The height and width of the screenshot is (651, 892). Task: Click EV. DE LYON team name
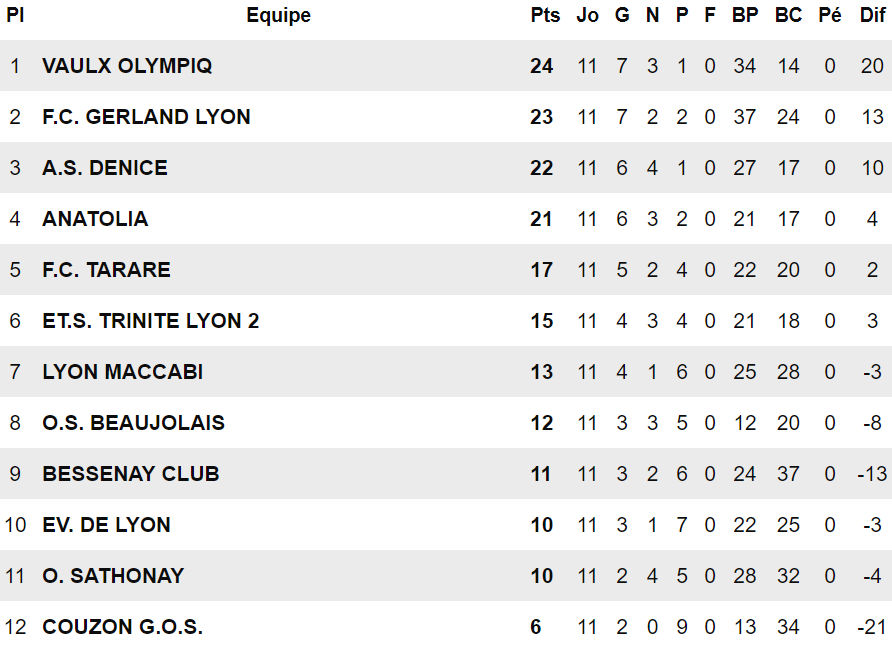106,525
